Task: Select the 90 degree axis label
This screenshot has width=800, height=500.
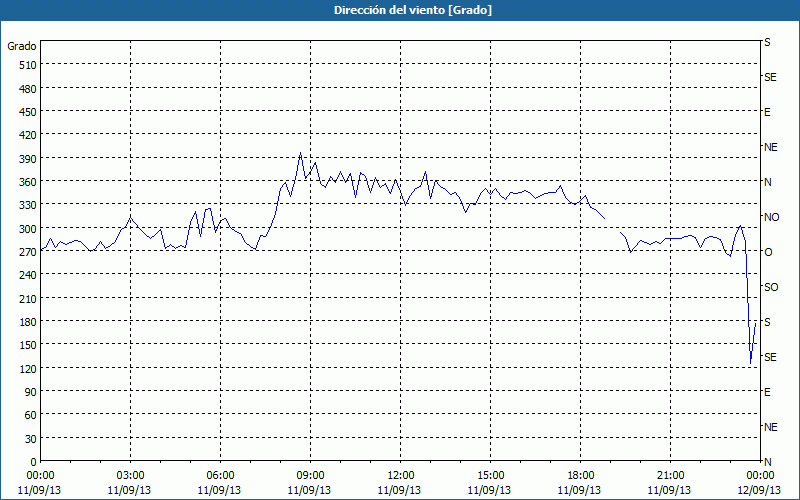Action: [31, 392]
